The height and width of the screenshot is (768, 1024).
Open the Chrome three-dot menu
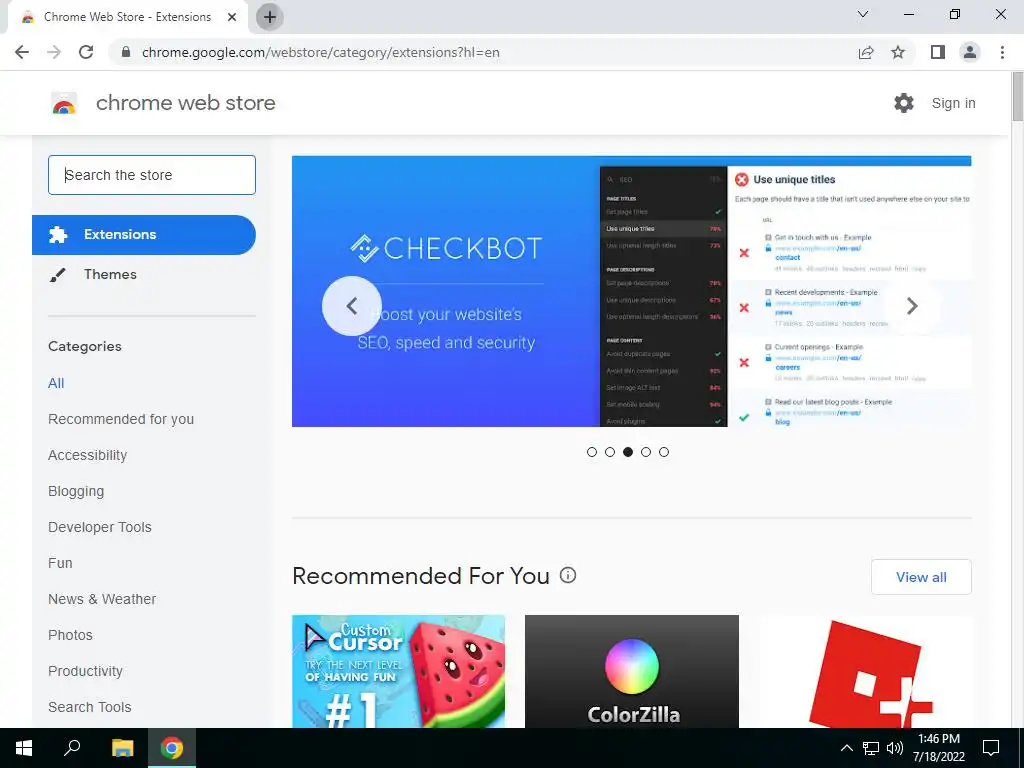(x=1002, y=52)
